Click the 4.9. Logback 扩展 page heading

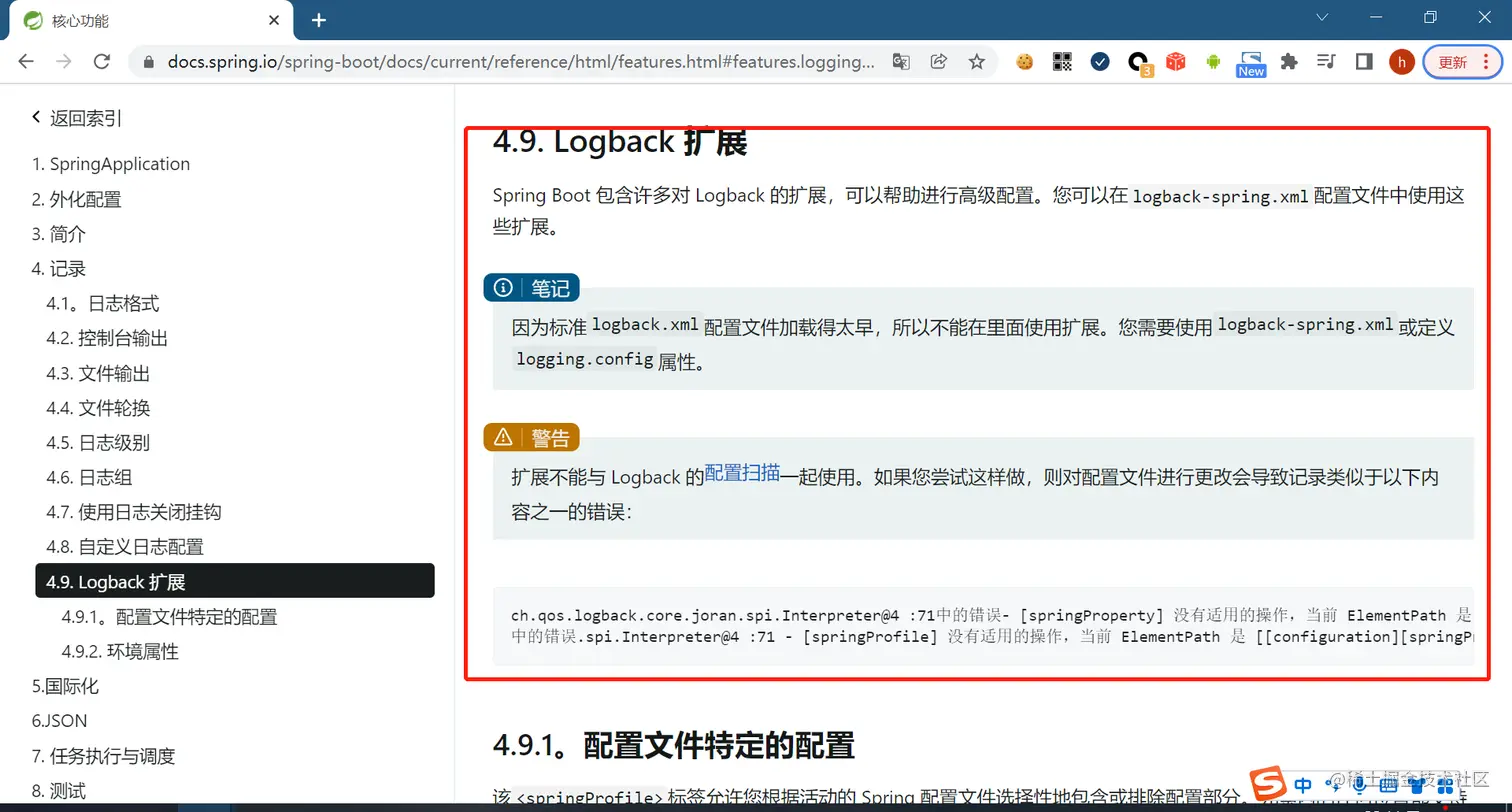pyautogui.click(x=620, y=142)
